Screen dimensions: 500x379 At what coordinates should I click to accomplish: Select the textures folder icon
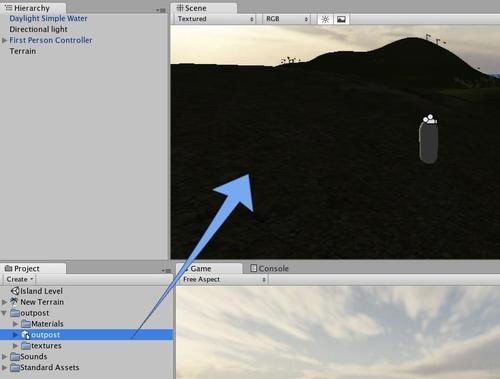pyautogui.click(x=26, y=346)
